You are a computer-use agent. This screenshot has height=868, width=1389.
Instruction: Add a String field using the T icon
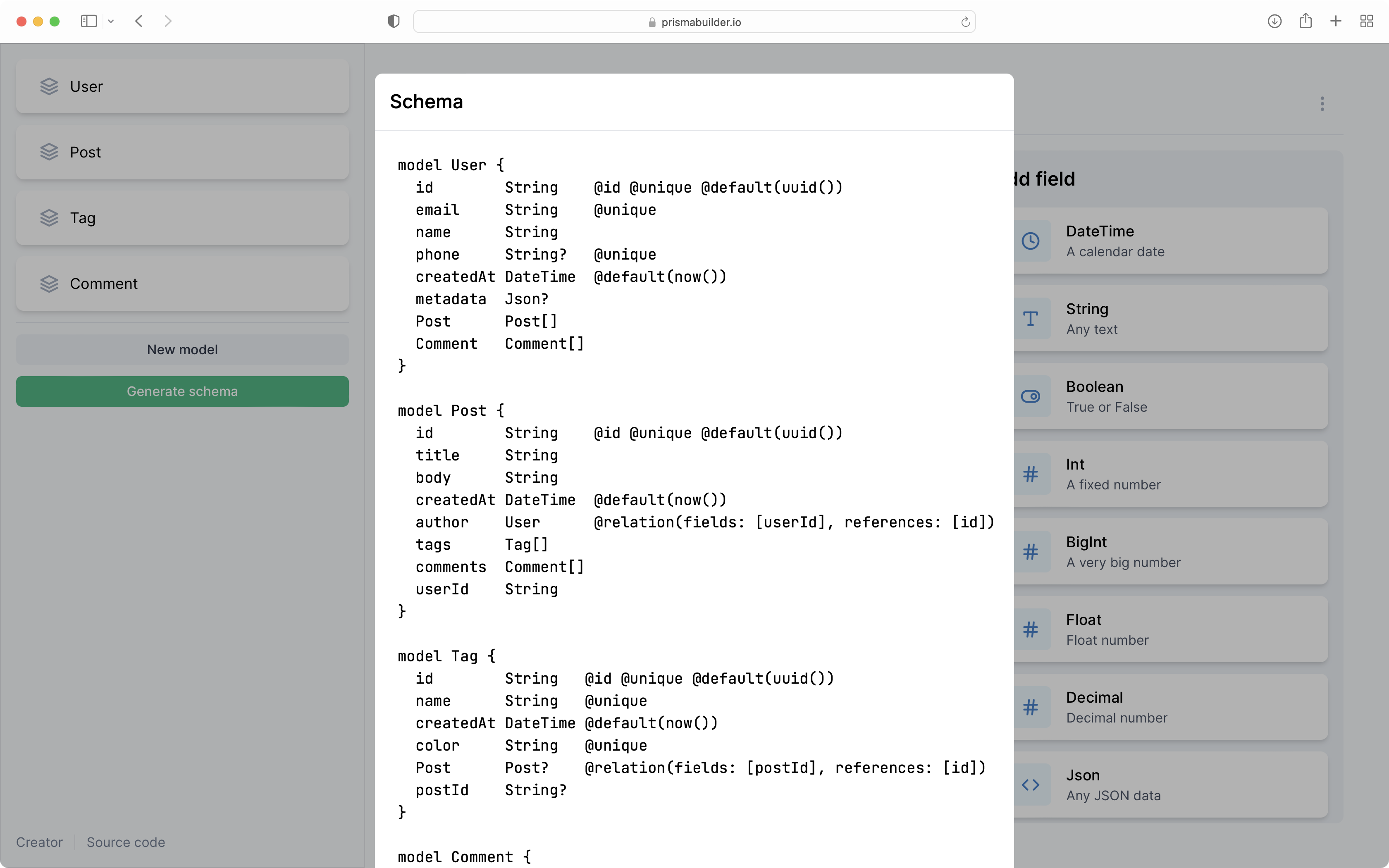point(1031,319)
